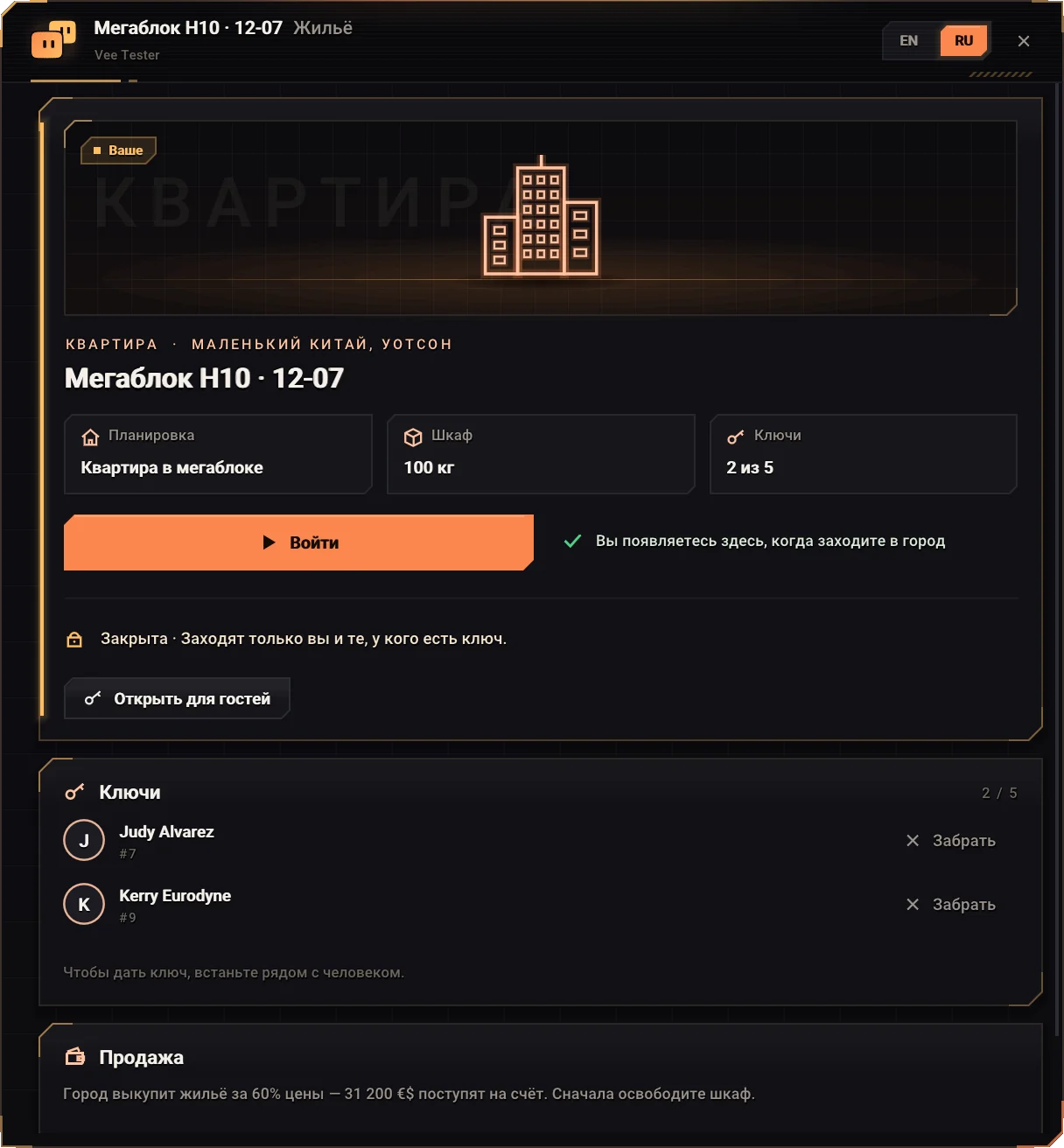The height and width of the screenshot is (1148, 1064).
Task: Open apartment for guests via Открыть для гостей
Action: point(177,698)
